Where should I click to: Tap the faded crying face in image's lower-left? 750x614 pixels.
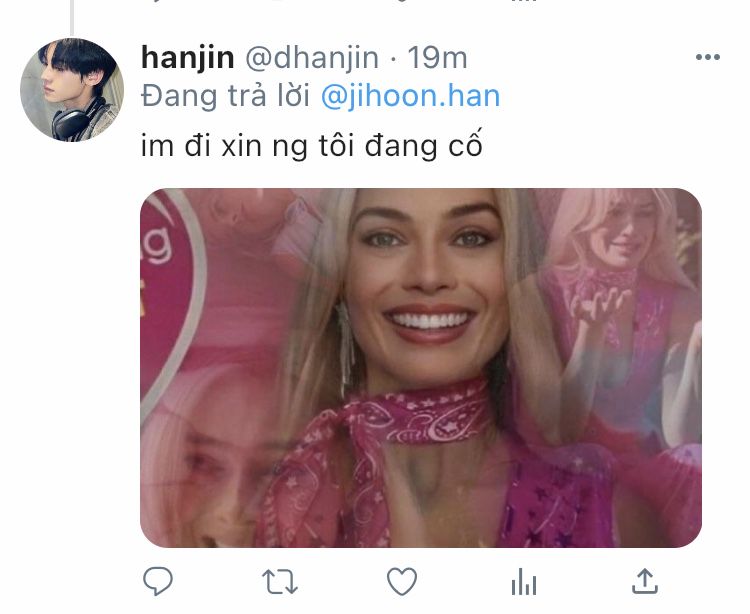point(210,469)
